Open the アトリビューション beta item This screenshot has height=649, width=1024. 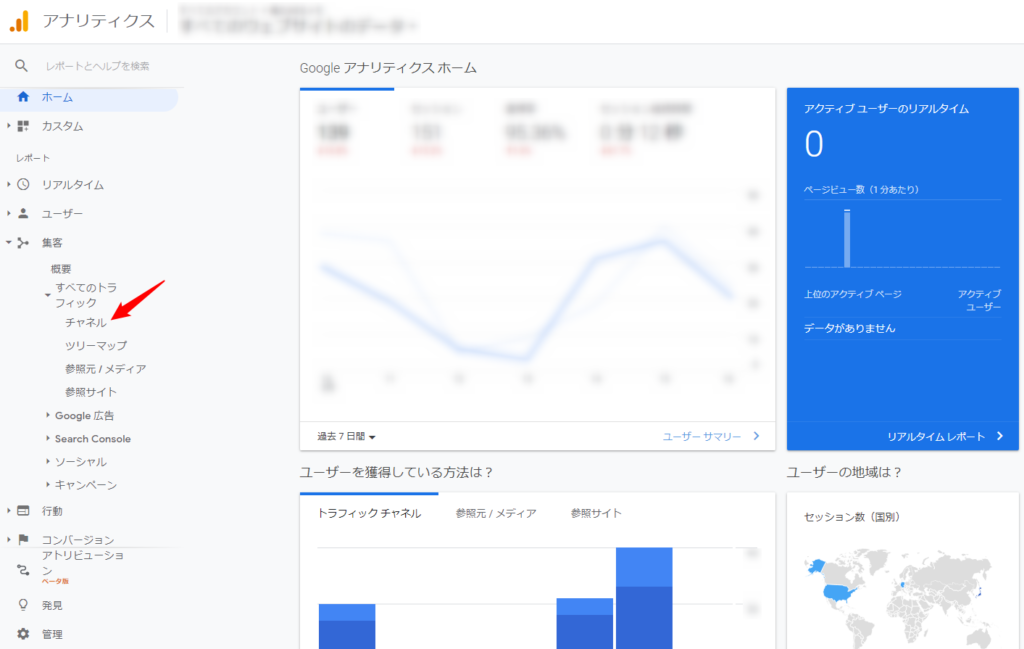coord(82,566)
